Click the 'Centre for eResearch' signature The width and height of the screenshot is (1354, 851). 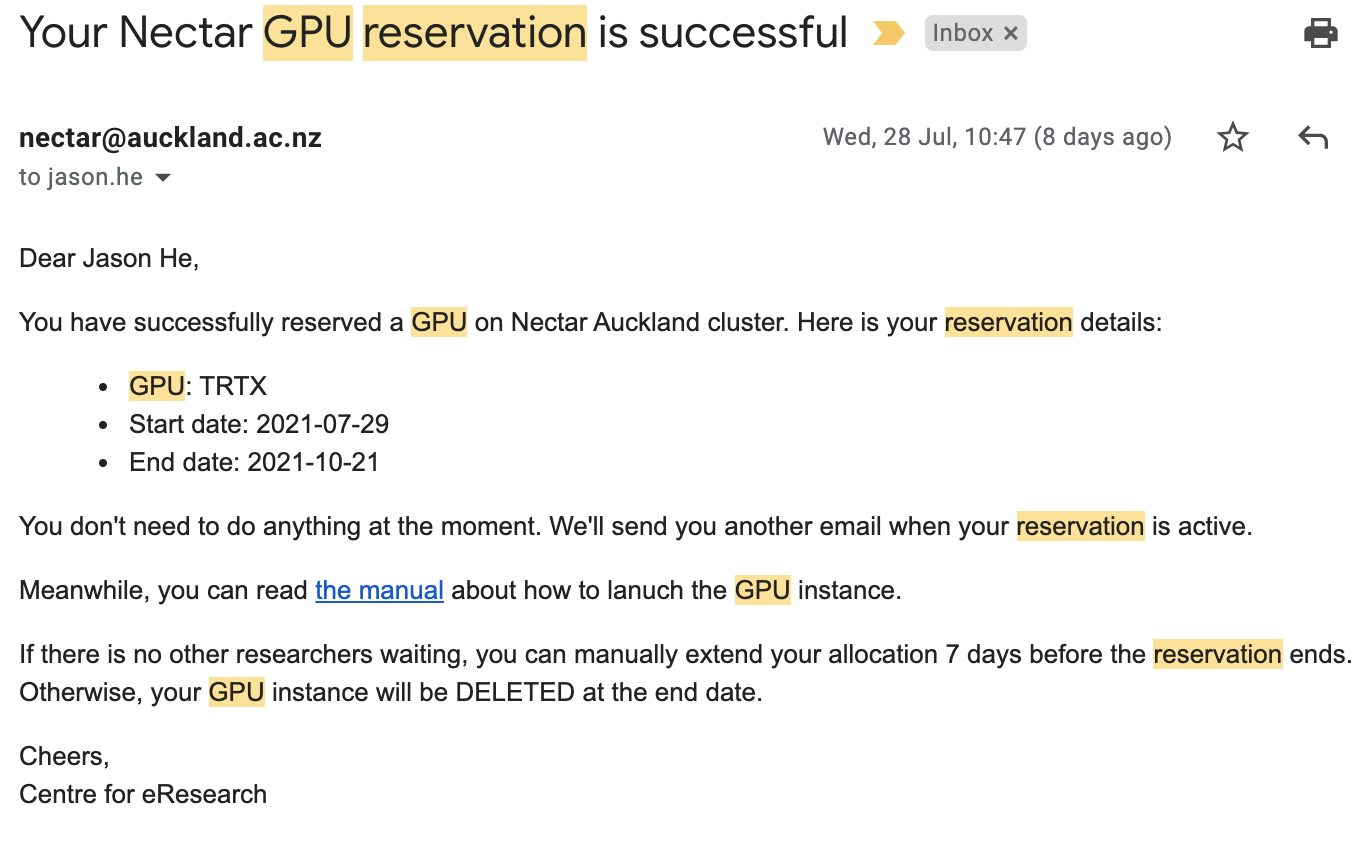(x=143, y=794)
